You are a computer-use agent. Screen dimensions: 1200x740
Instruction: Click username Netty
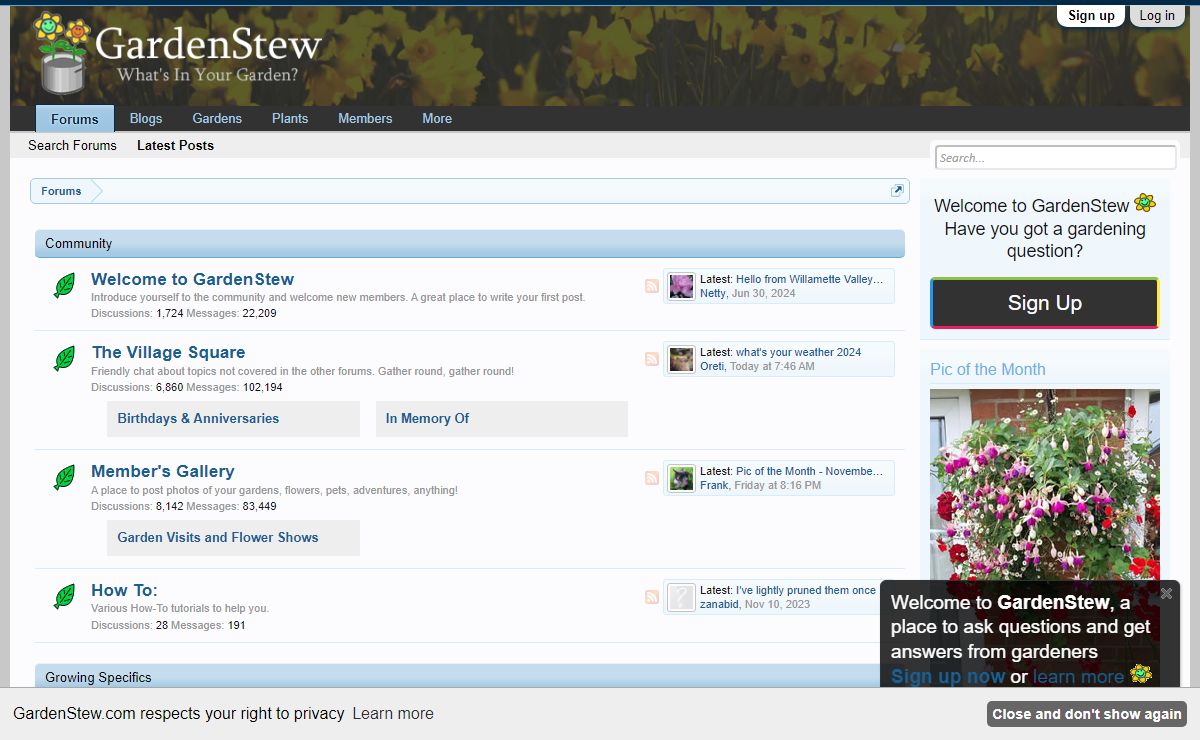[713, 293]
